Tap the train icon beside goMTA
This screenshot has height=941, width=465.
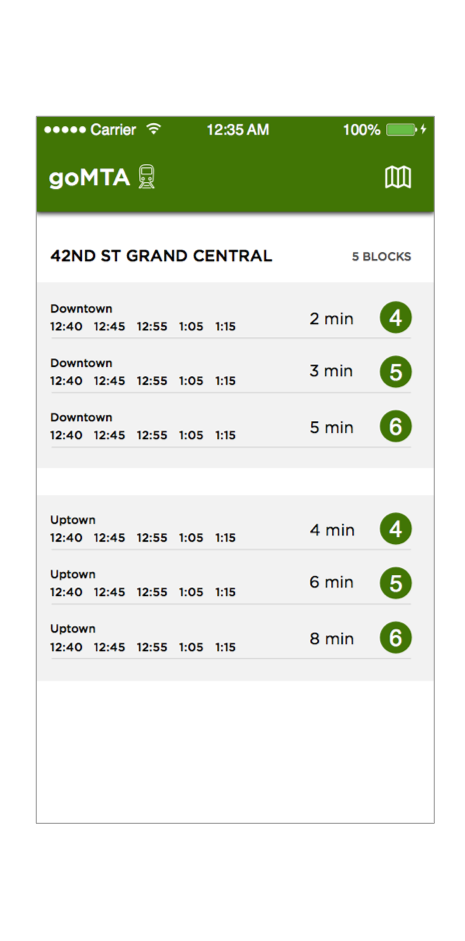(146, 178)
